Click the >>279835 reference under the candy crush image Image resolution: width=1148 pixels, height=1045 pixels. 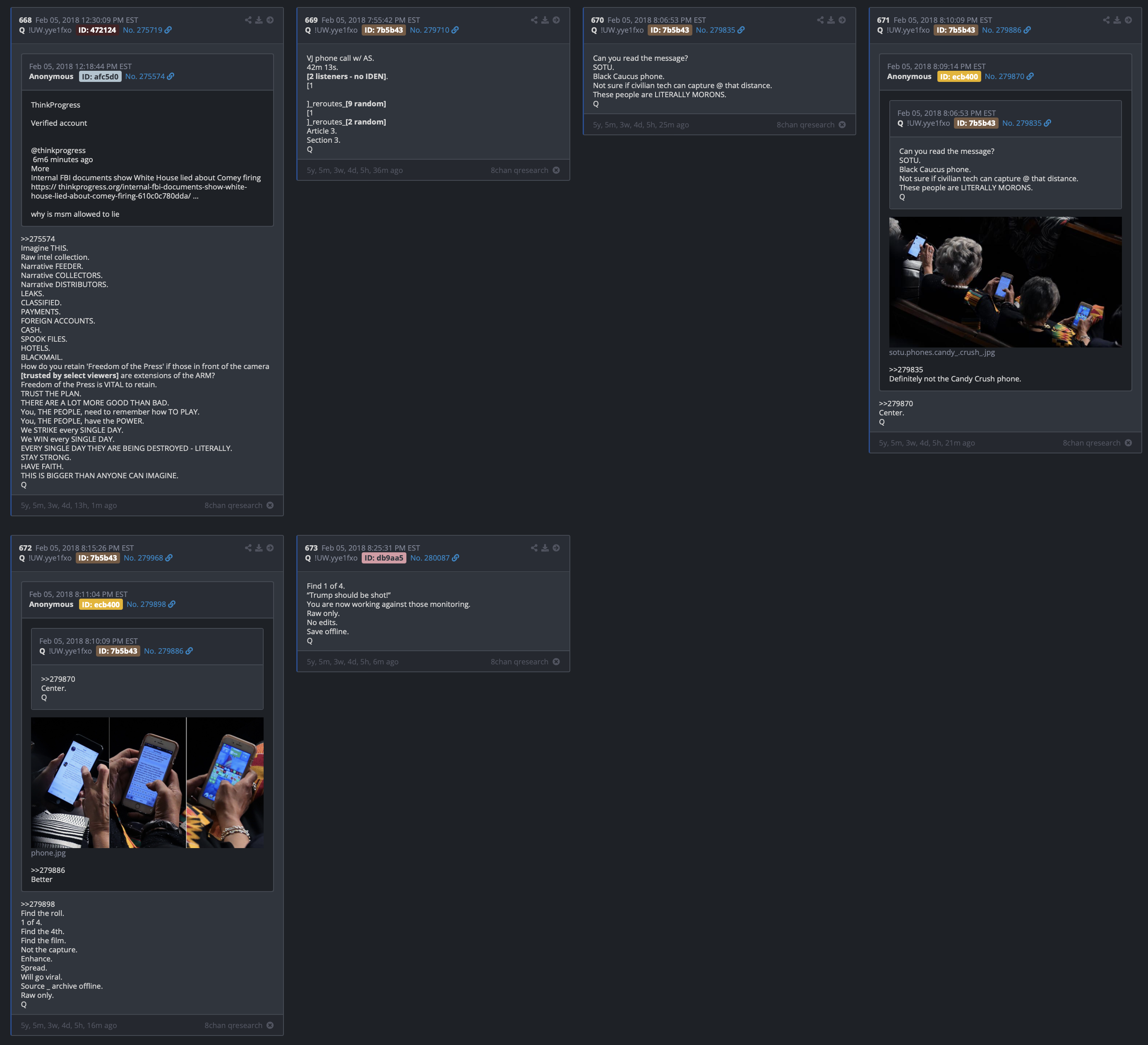906,369
